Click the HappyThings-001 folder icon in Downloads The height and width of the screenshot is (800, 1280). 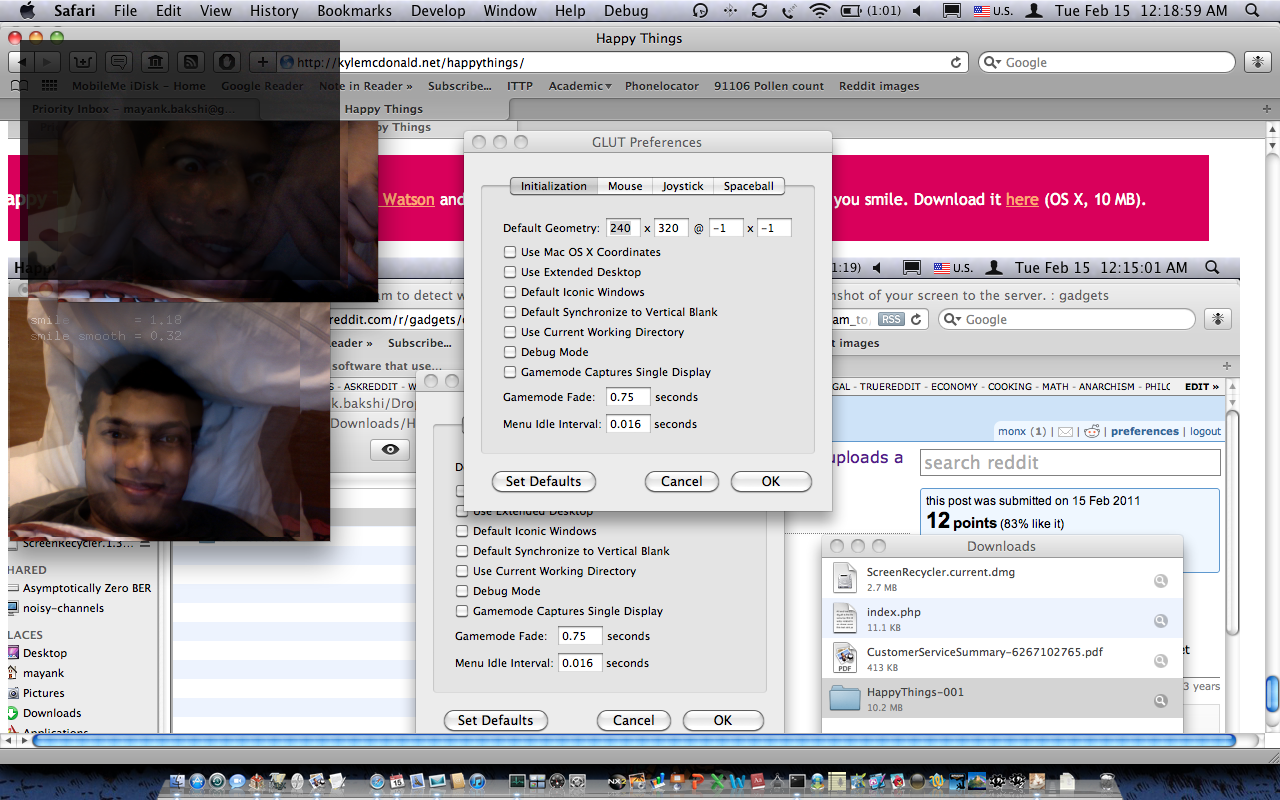[x=845, y=698]
